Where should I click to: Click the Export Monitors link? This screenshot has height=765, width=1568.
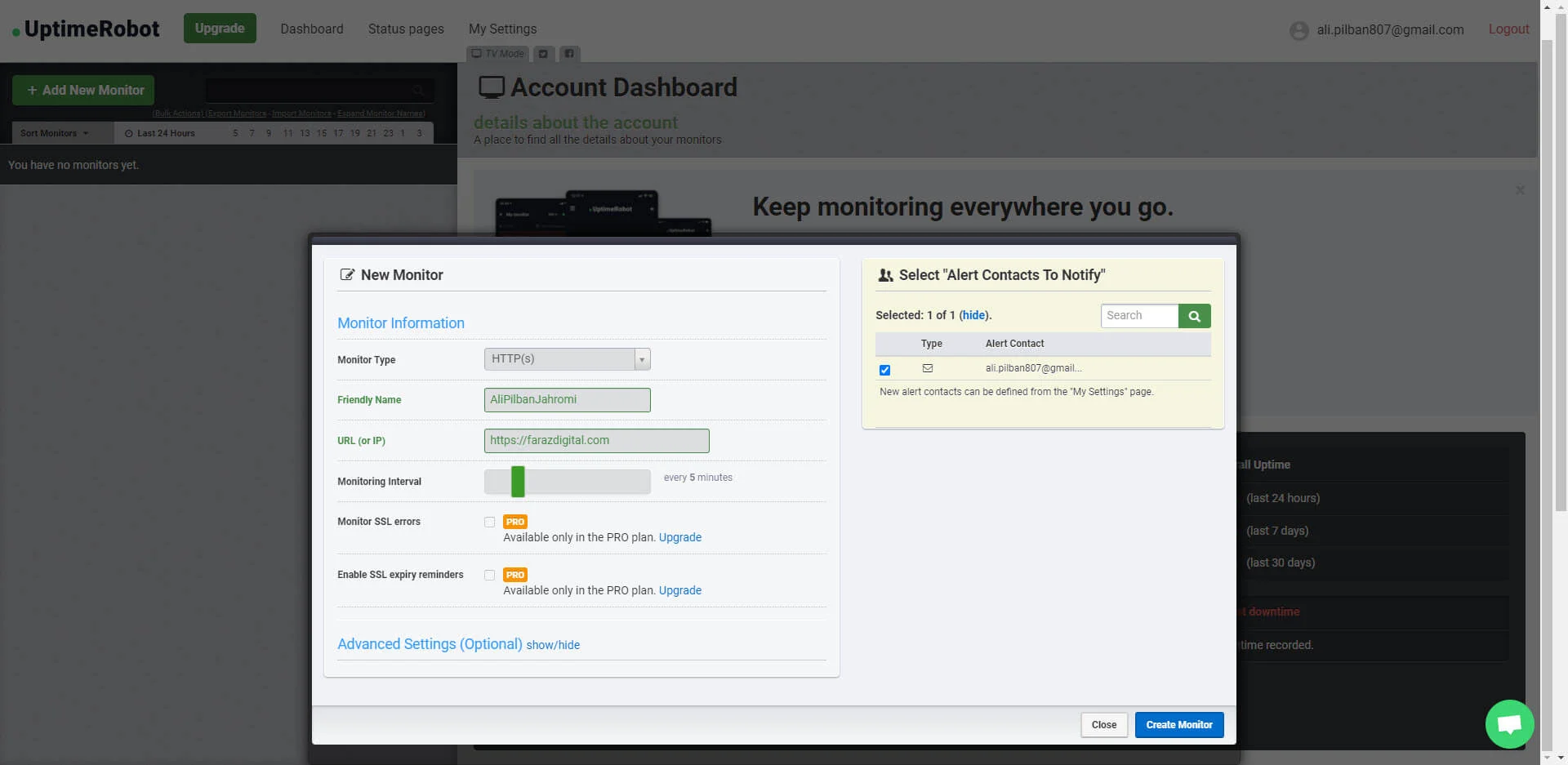pyautogui.click(x=236, y=113)
